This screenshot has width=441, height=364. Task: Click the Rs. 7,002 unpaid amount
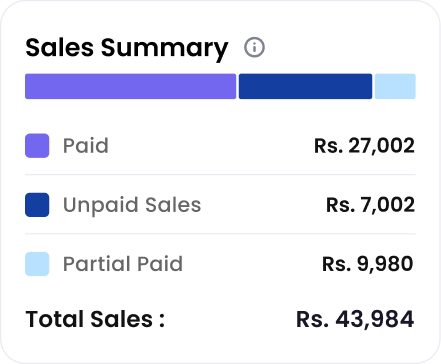(x=370, y=205)
